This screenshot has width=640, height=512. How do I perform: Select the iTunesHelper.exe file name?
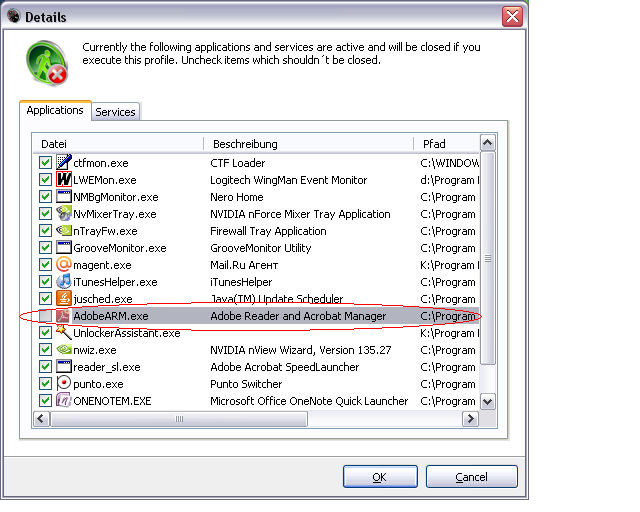click(x=115, y=282)
